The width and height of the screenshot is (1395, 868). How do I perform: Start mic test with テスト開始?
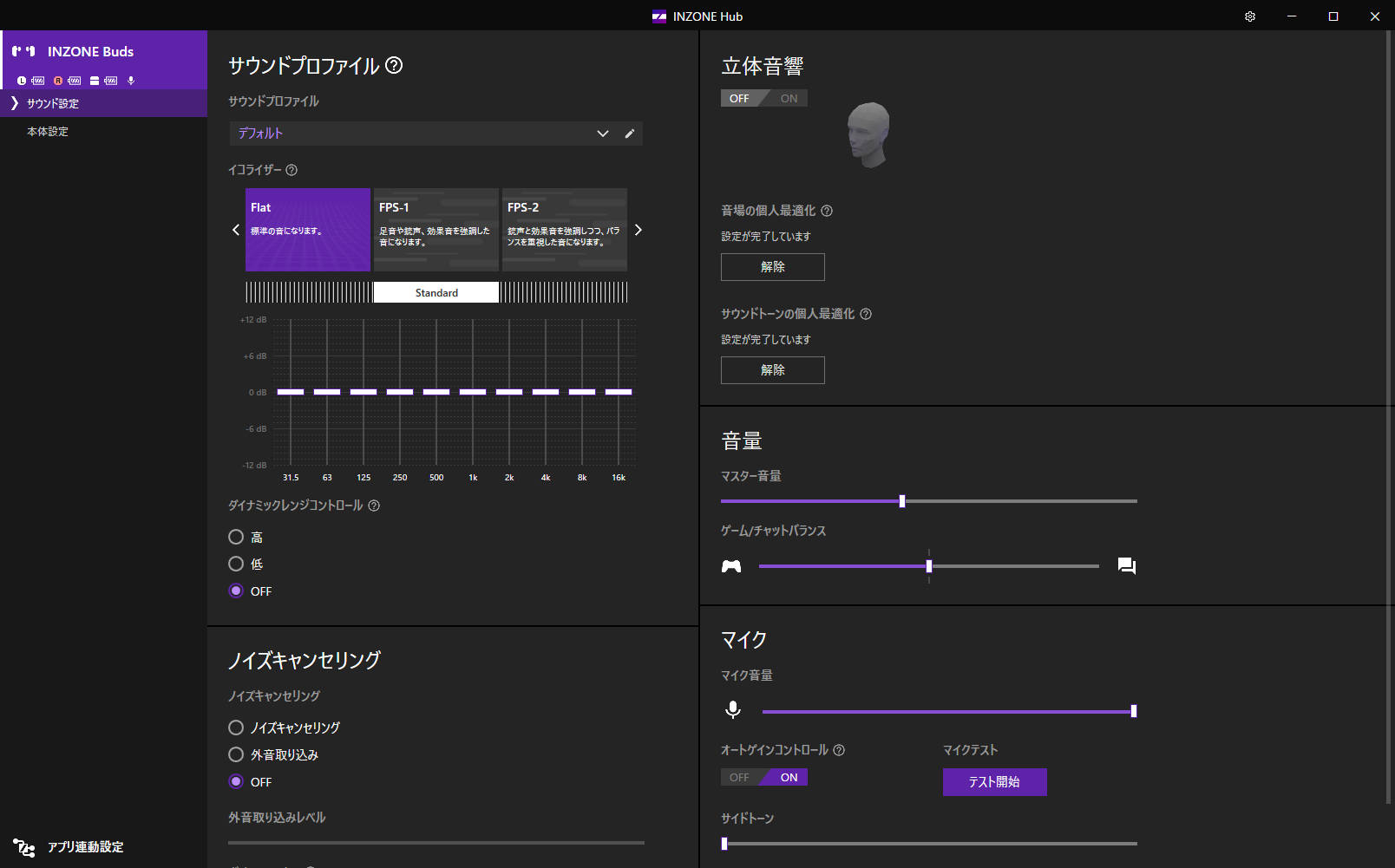point(995,782)
